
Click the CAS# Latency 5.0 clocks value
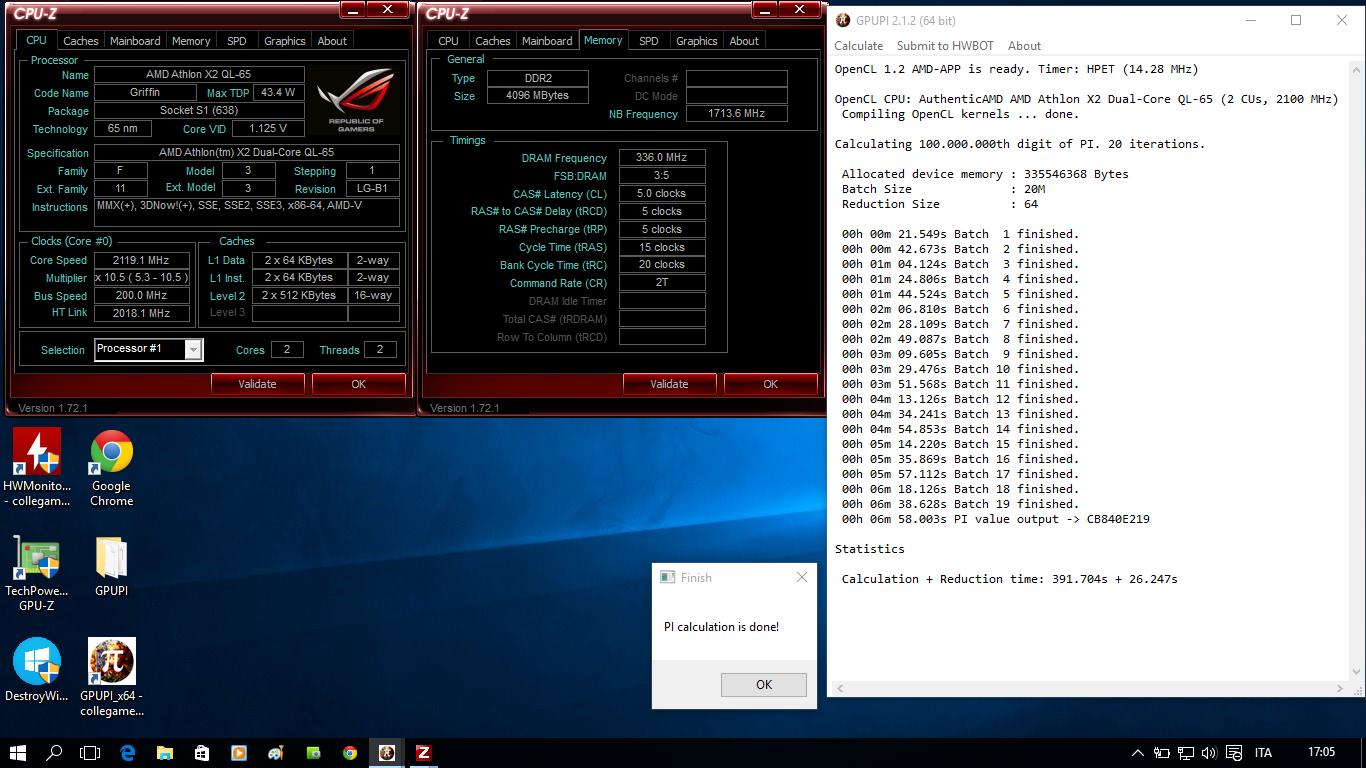pyautogui.click(x=662, y=194)
